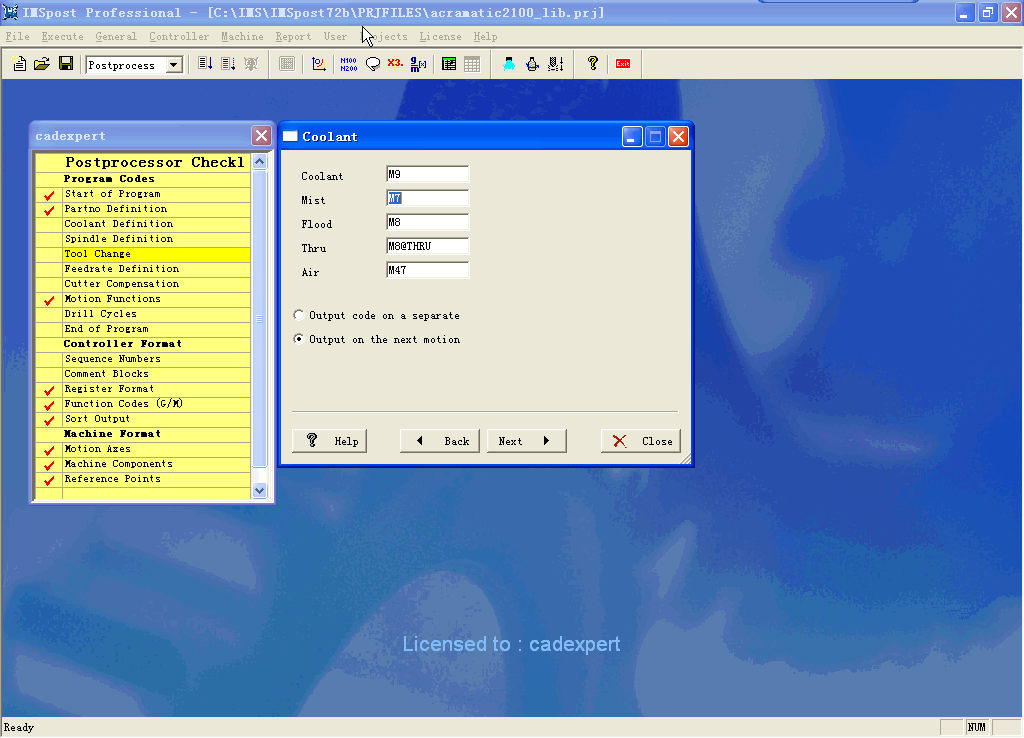Click the motion graph toolbar icon
The height and width of the screenshot is (738, 1024).
click(x=319, y=64)
